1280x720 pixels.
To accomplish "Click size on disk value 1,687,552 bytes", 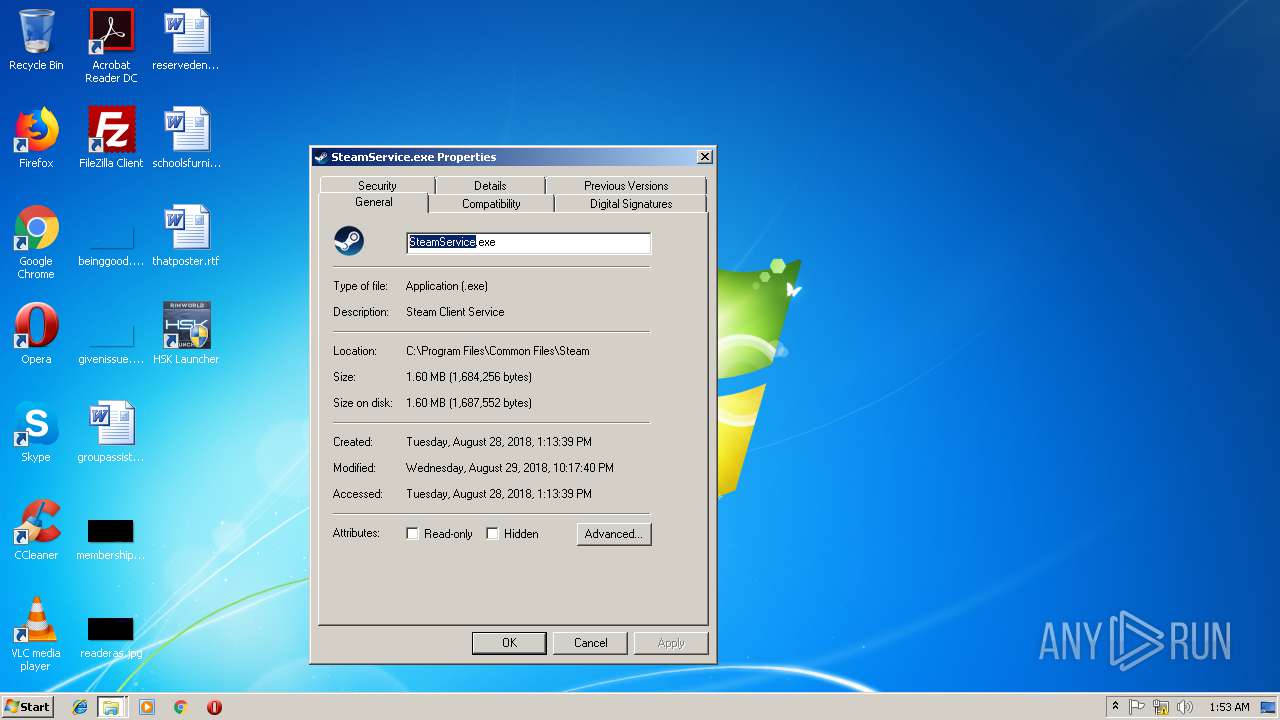I will tap(469, 403).
